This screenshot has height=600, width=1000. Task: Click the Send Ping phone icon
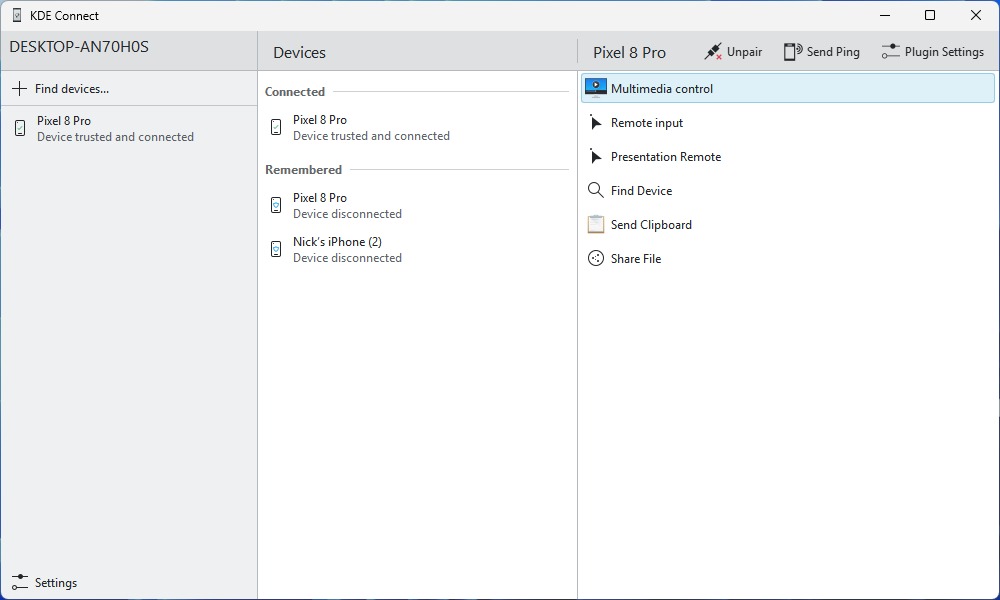[x=793, y=52]
